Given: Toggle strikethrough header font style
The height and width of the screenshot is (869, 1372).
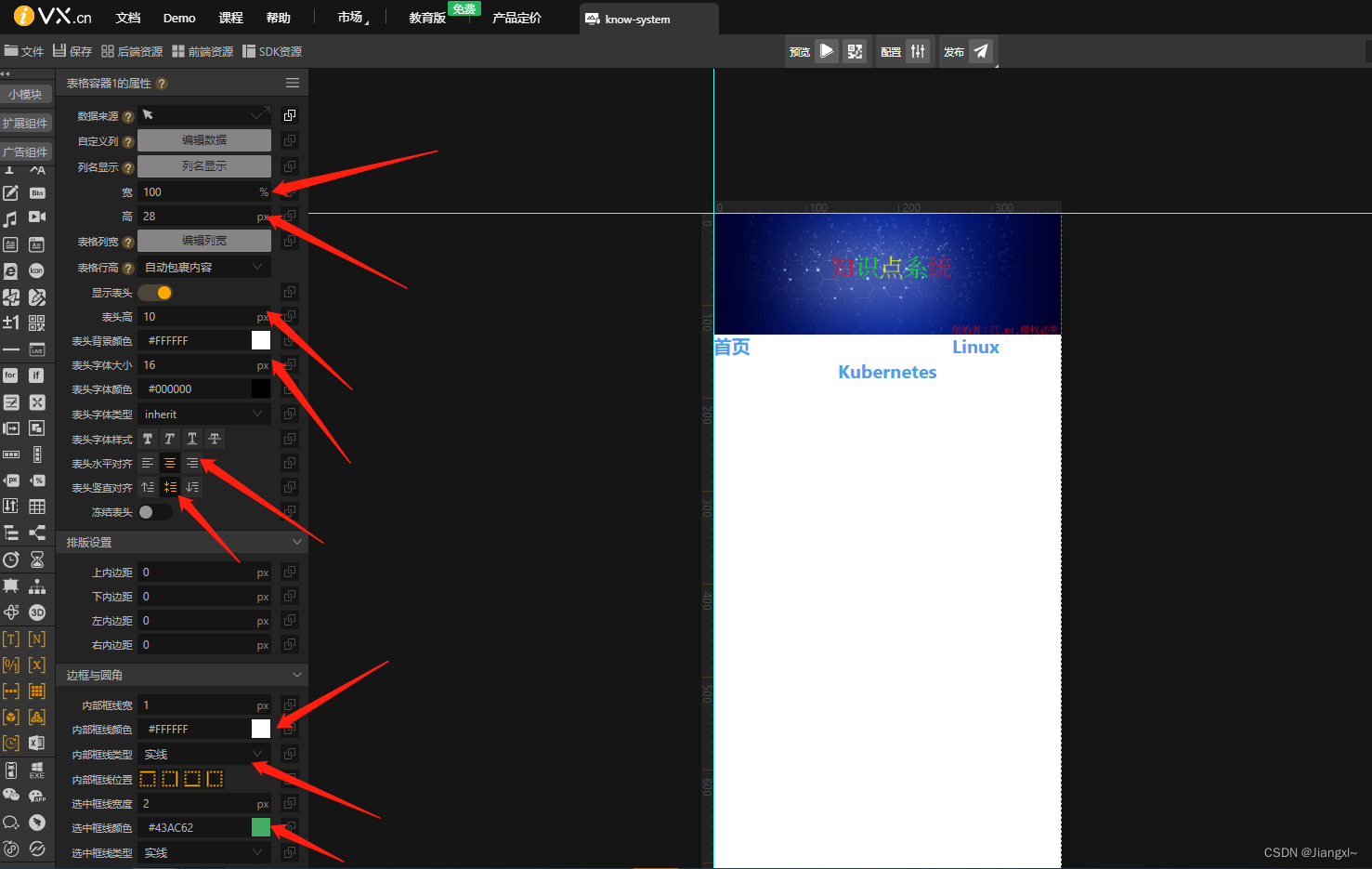Looking at the screenshot, I should pyautogui.click(x=215, y=439).
